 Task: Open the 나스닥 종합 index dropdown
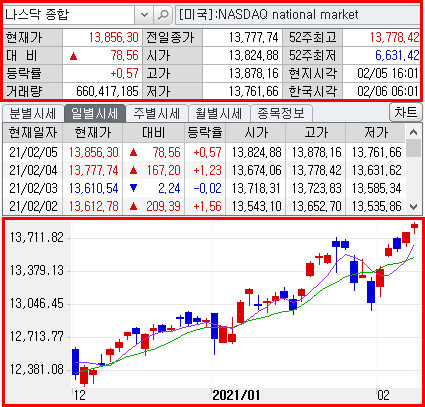(144, 15)
